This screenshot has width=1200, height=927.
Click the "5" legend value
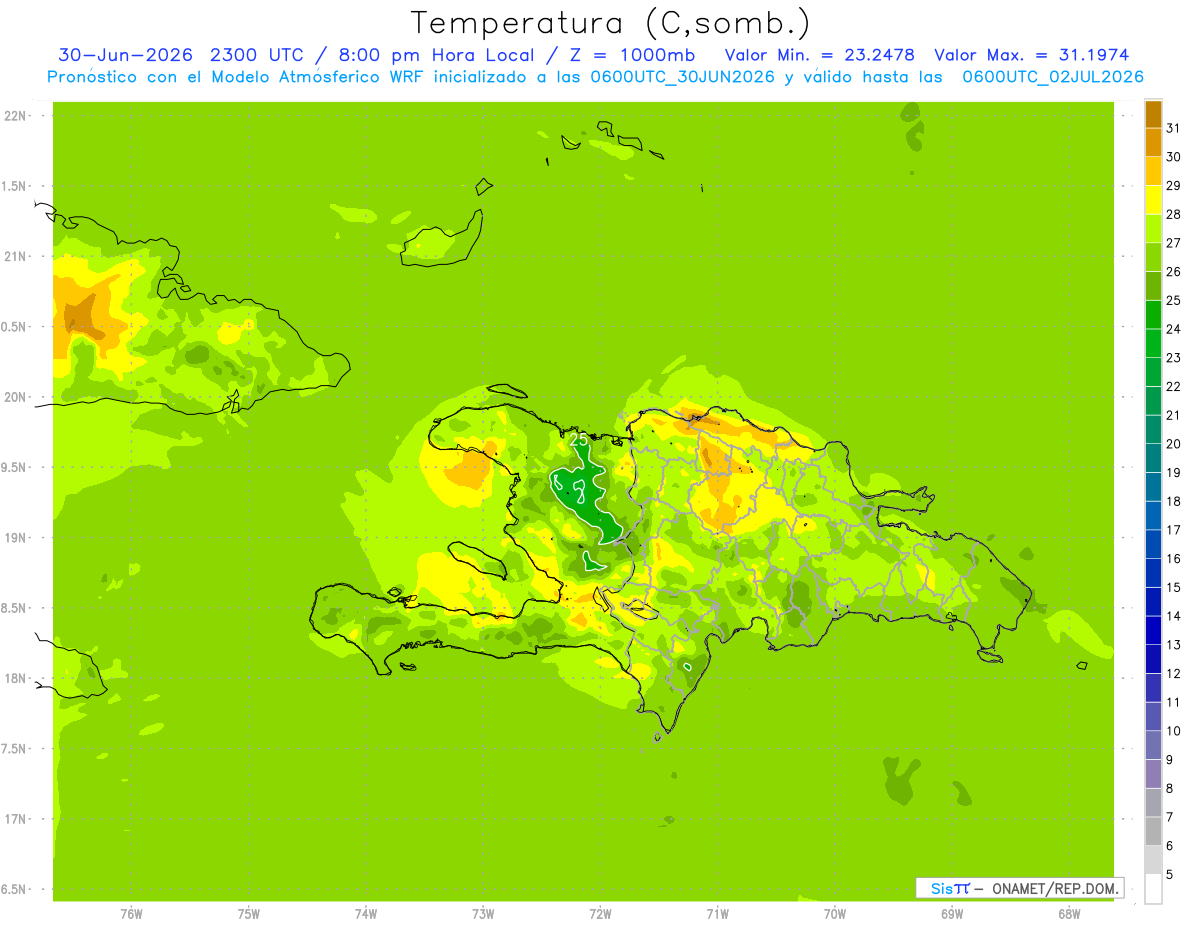[1170, 875]
